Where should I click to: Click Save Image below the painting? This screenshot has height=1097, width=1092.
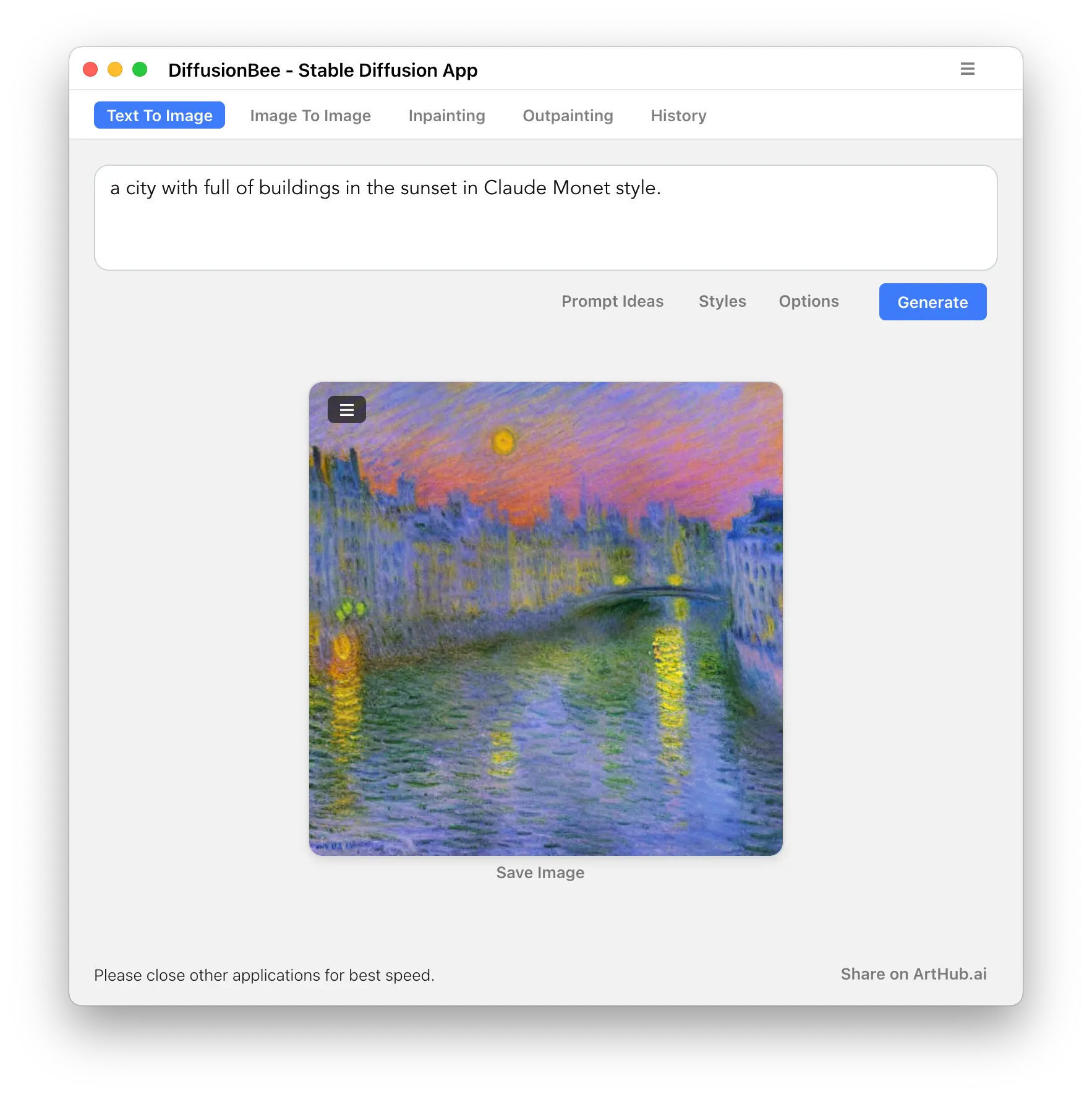click(x=540, y=873)
